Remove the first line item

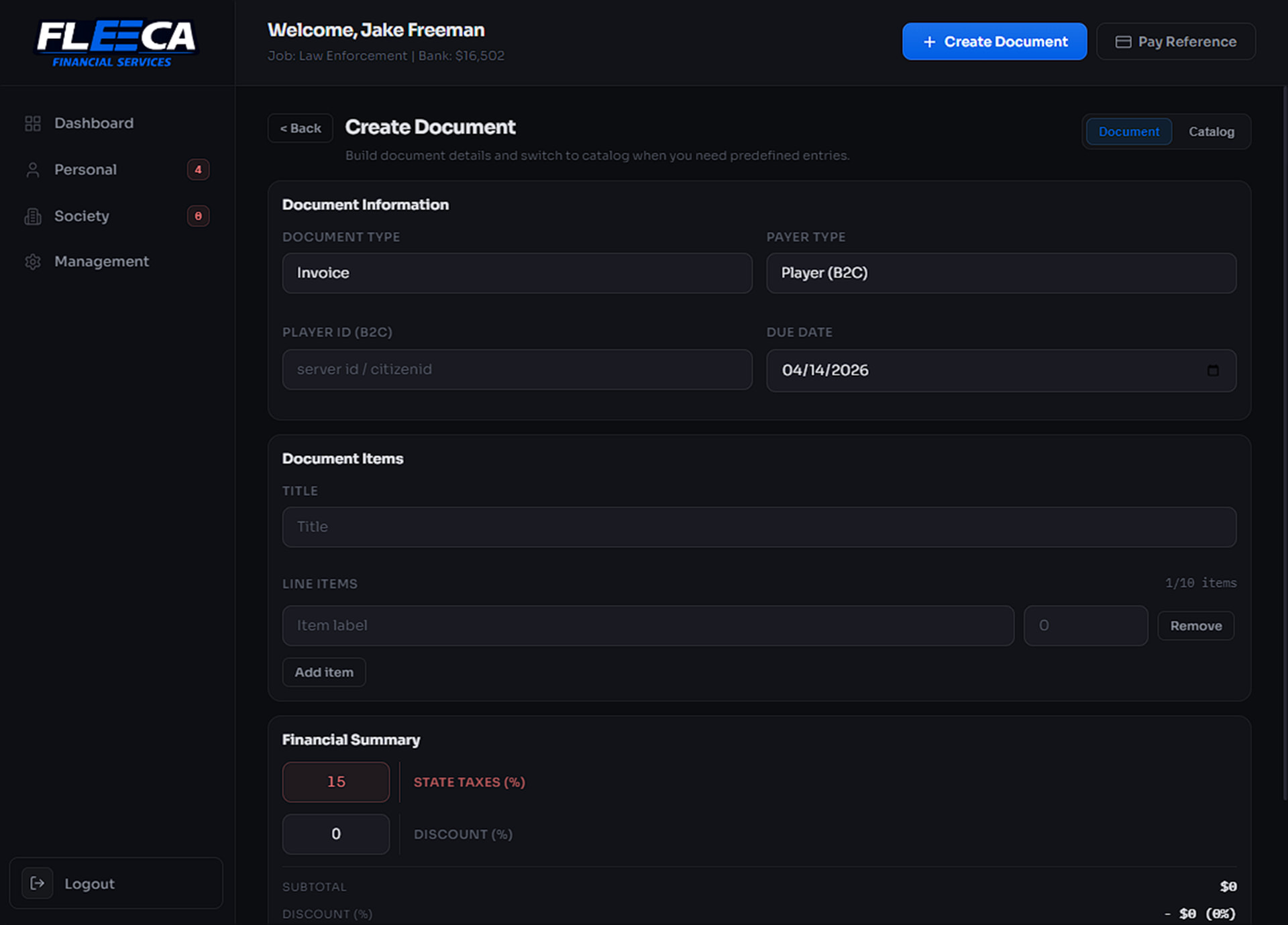click(x=1195, y=626)
